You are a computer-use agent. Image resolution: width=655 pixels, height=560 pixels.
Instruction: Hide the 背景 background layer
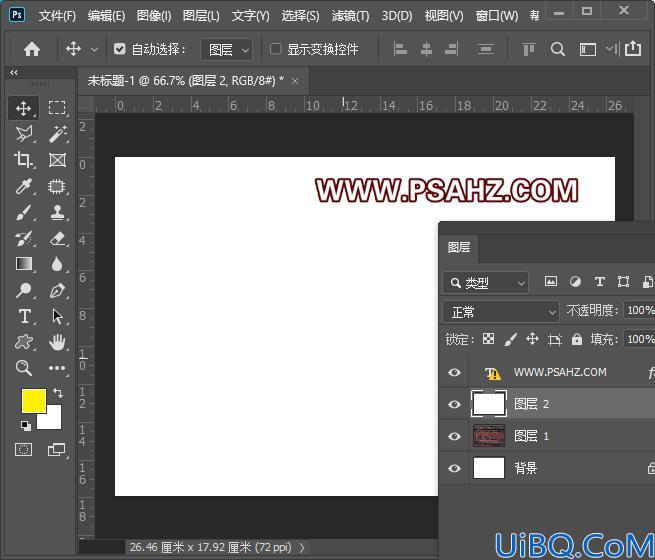(x=454, y=468)
